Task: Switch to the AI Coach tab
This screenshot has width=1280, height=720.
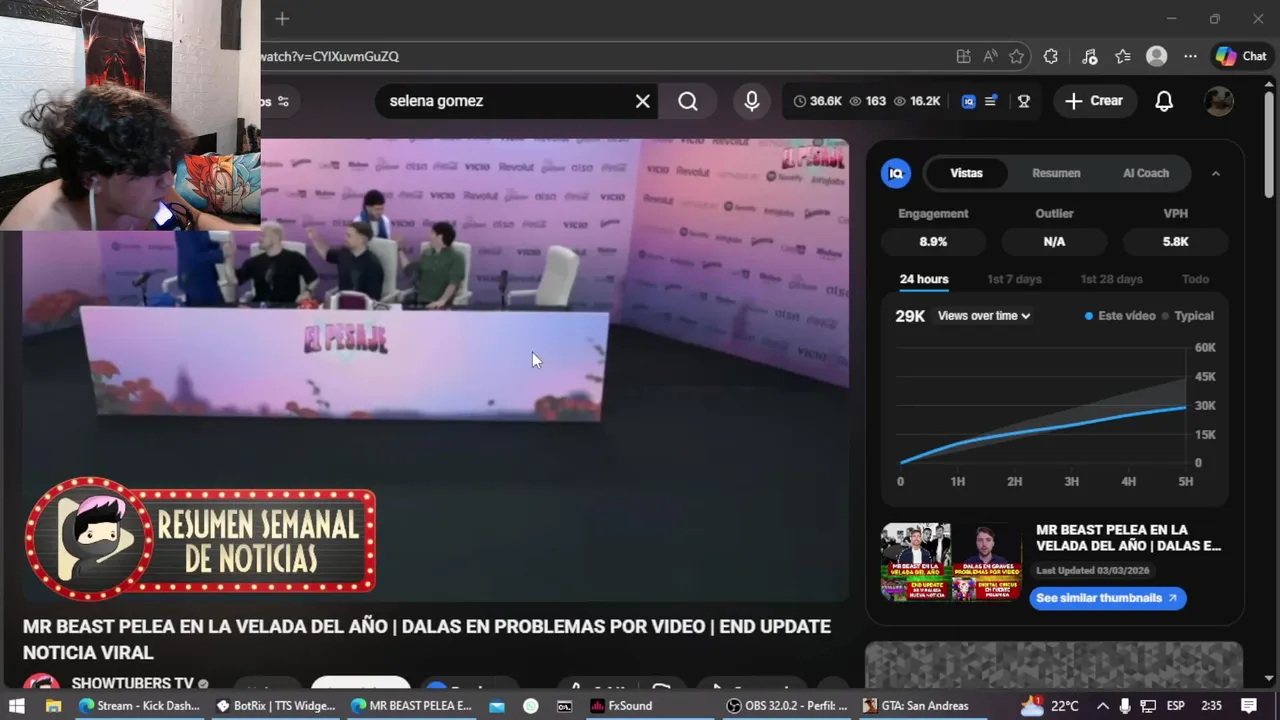Action: 1146,173
